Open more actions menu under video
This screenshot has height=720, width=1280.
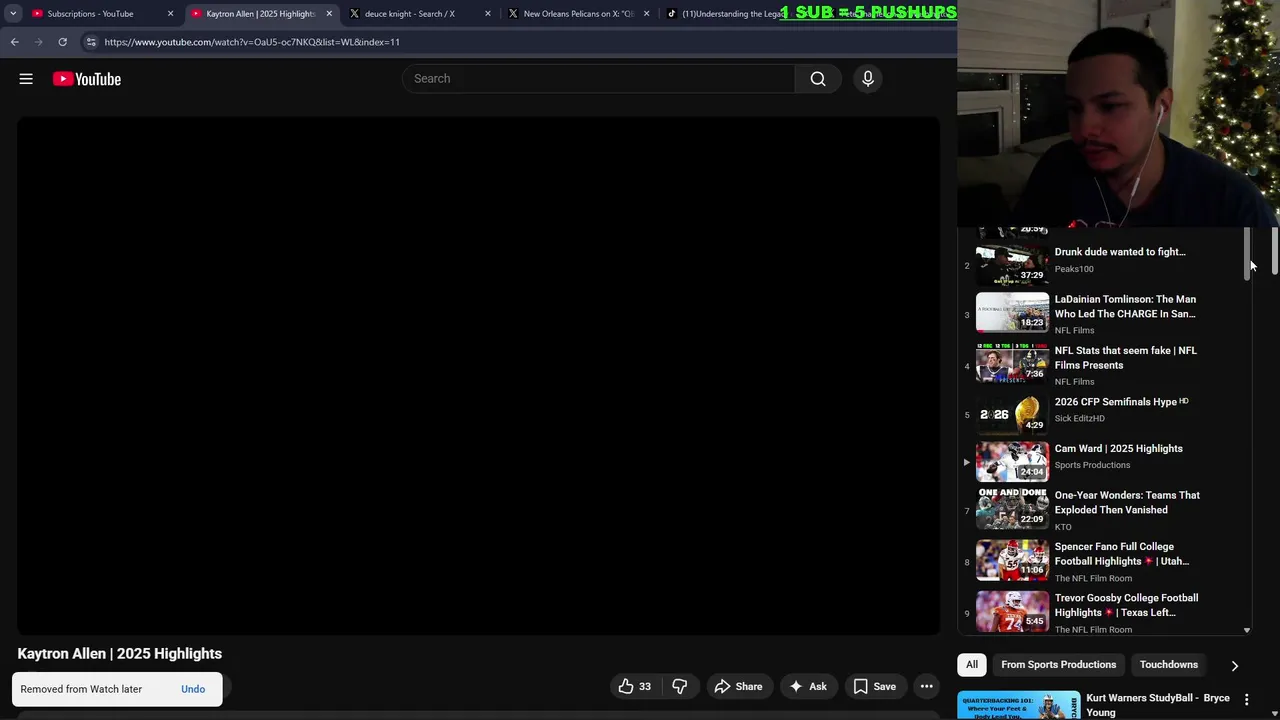pyautogui.click(x=927, y=687)
